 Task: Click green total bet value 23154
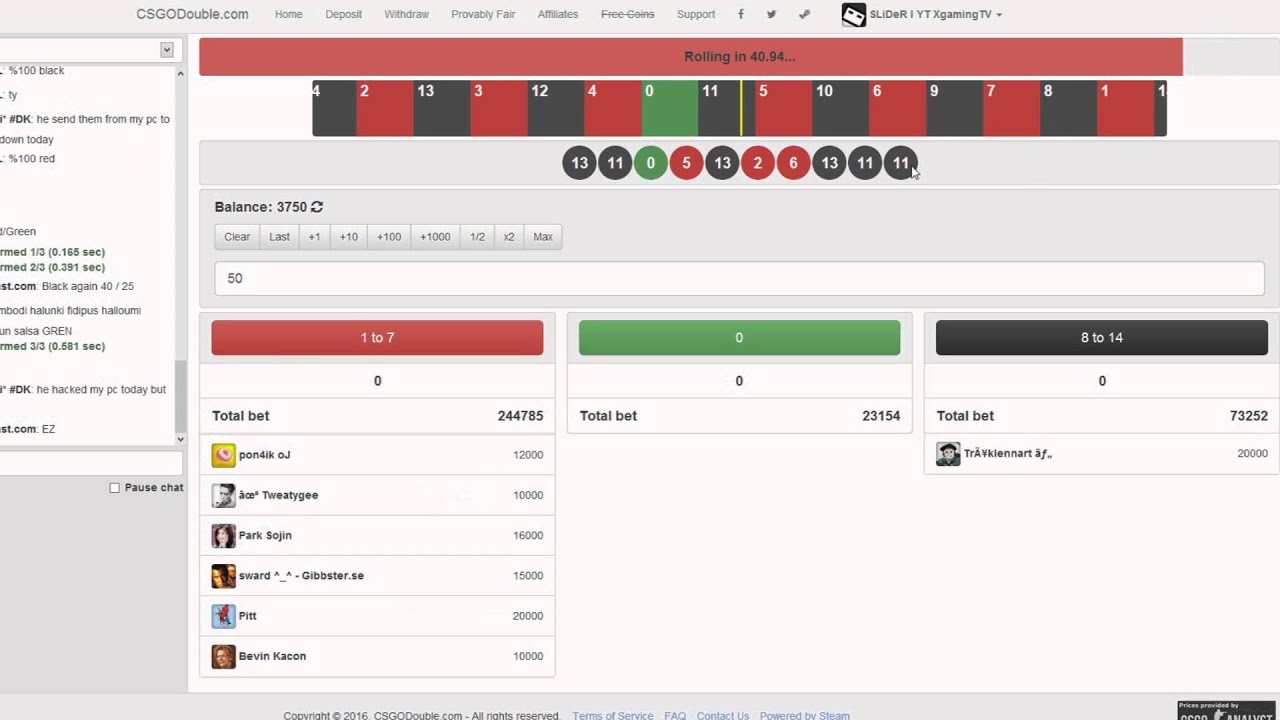[881, 416]
